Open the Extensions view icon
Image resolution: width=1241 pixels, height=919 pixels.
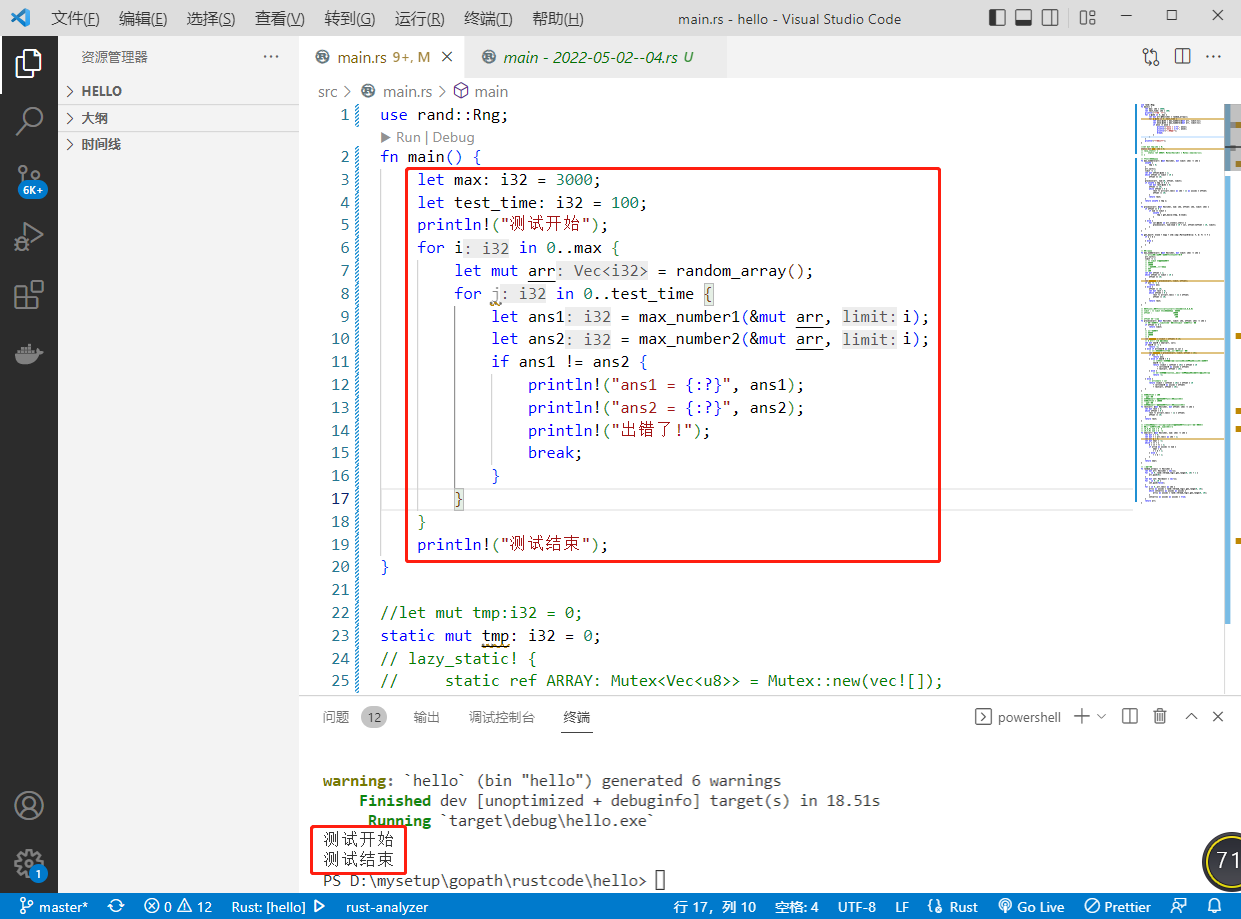28,296
